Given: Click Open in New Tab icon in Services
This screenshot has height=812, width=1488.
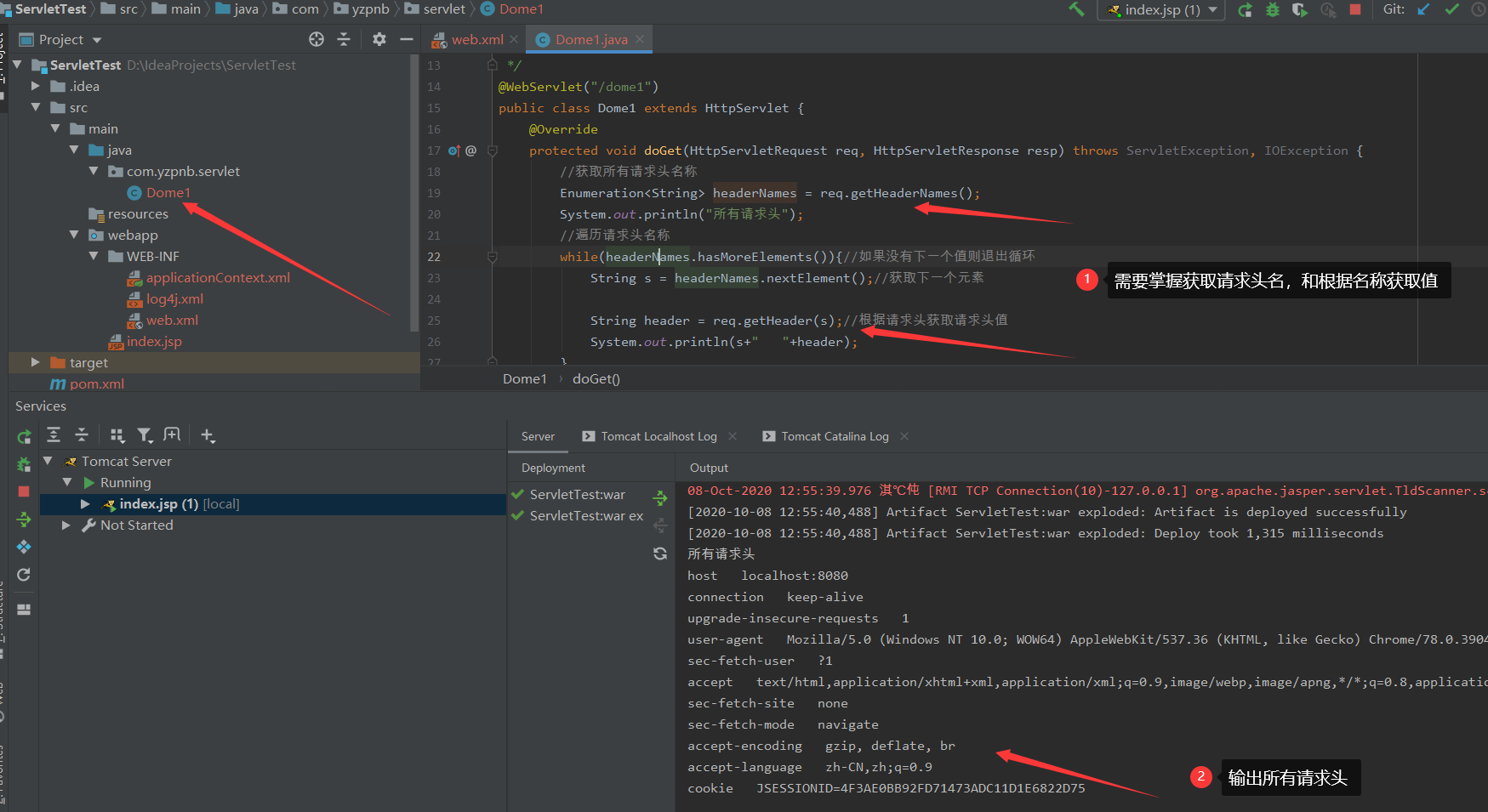Looking at the screenshot, I should click(172, 435).
